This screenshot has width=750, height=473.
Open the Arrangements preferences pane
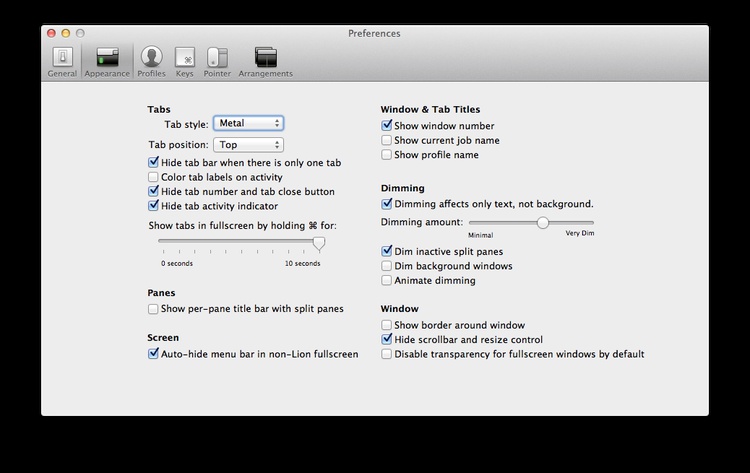266,58
